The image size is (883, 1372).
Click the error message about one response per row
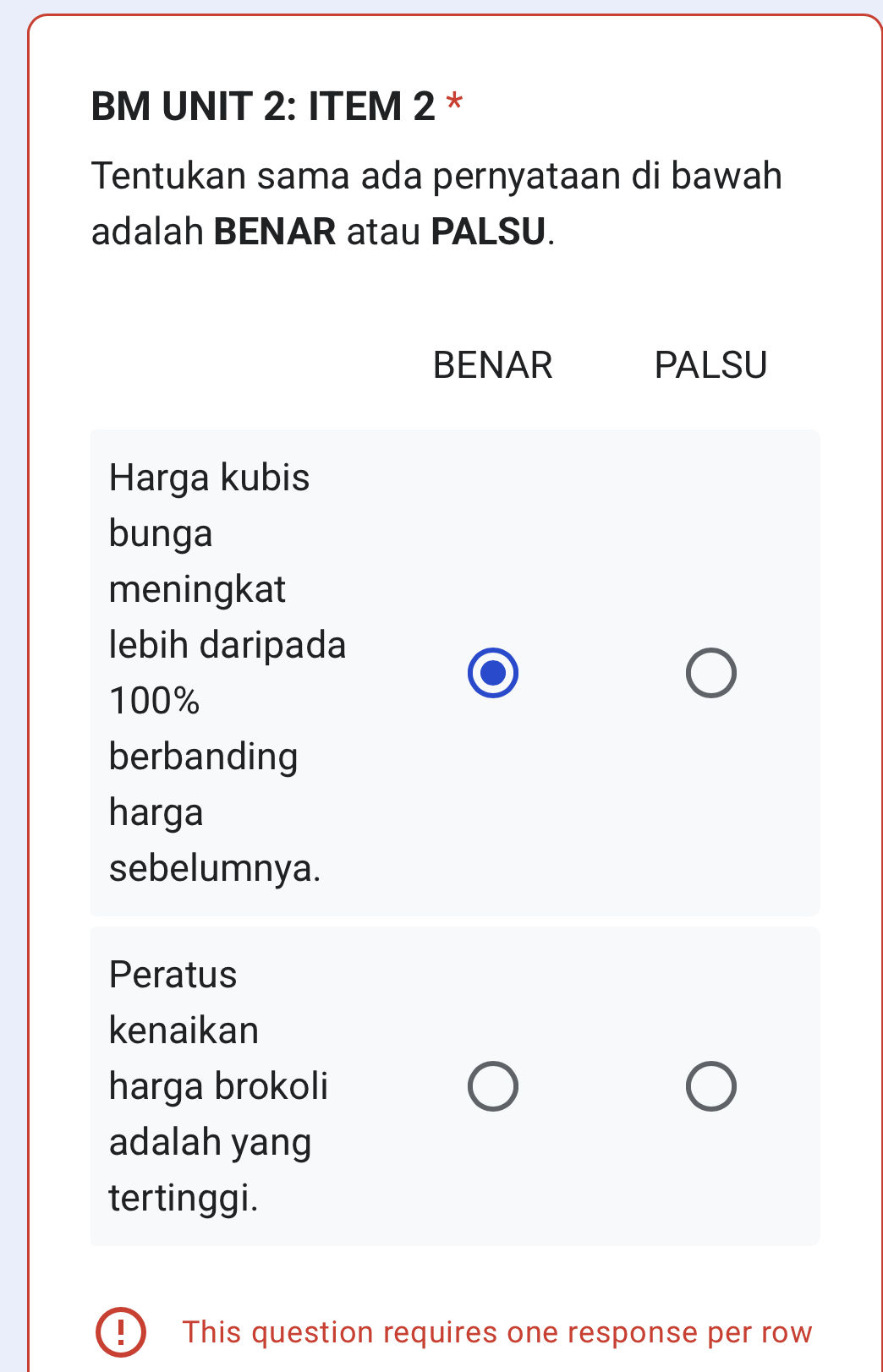(x=497, y=1331)
